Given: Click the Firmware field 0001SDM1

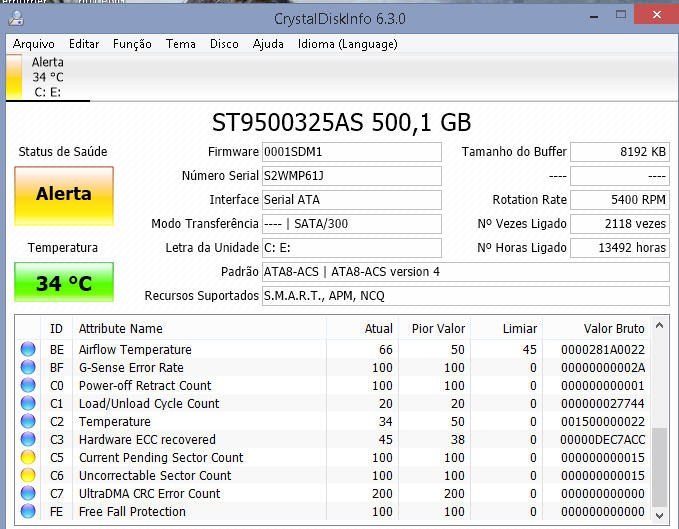Looking at the screenshot, I should pos(352,152).
